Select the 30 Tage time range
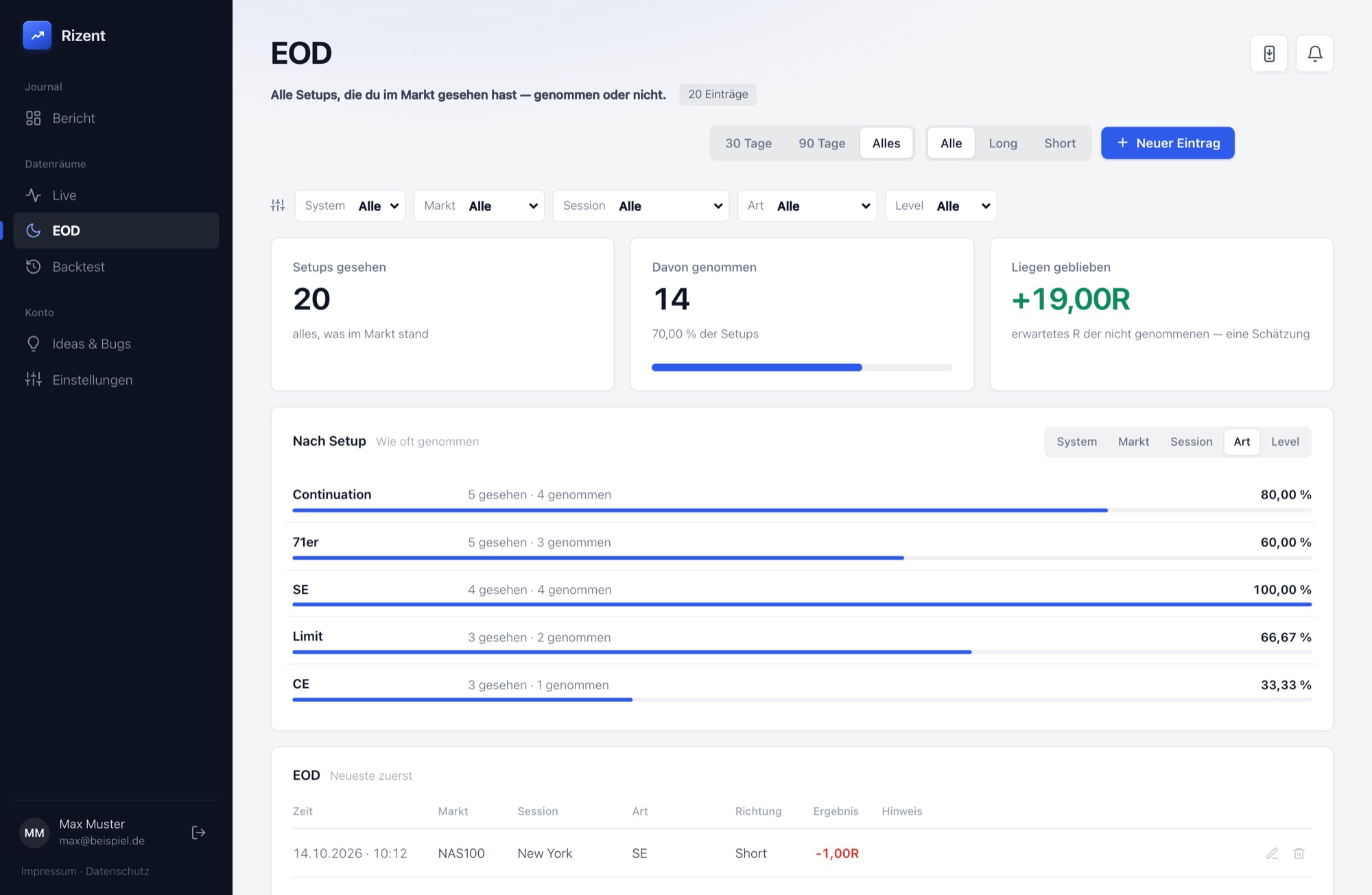The width and height of the screenshot is (1372, 895). pyautogui.click(x=748, y=143)
